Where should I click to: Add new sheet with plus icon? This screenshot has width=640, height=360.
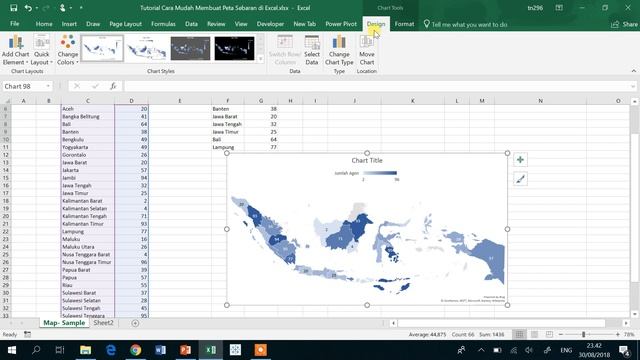135,323
